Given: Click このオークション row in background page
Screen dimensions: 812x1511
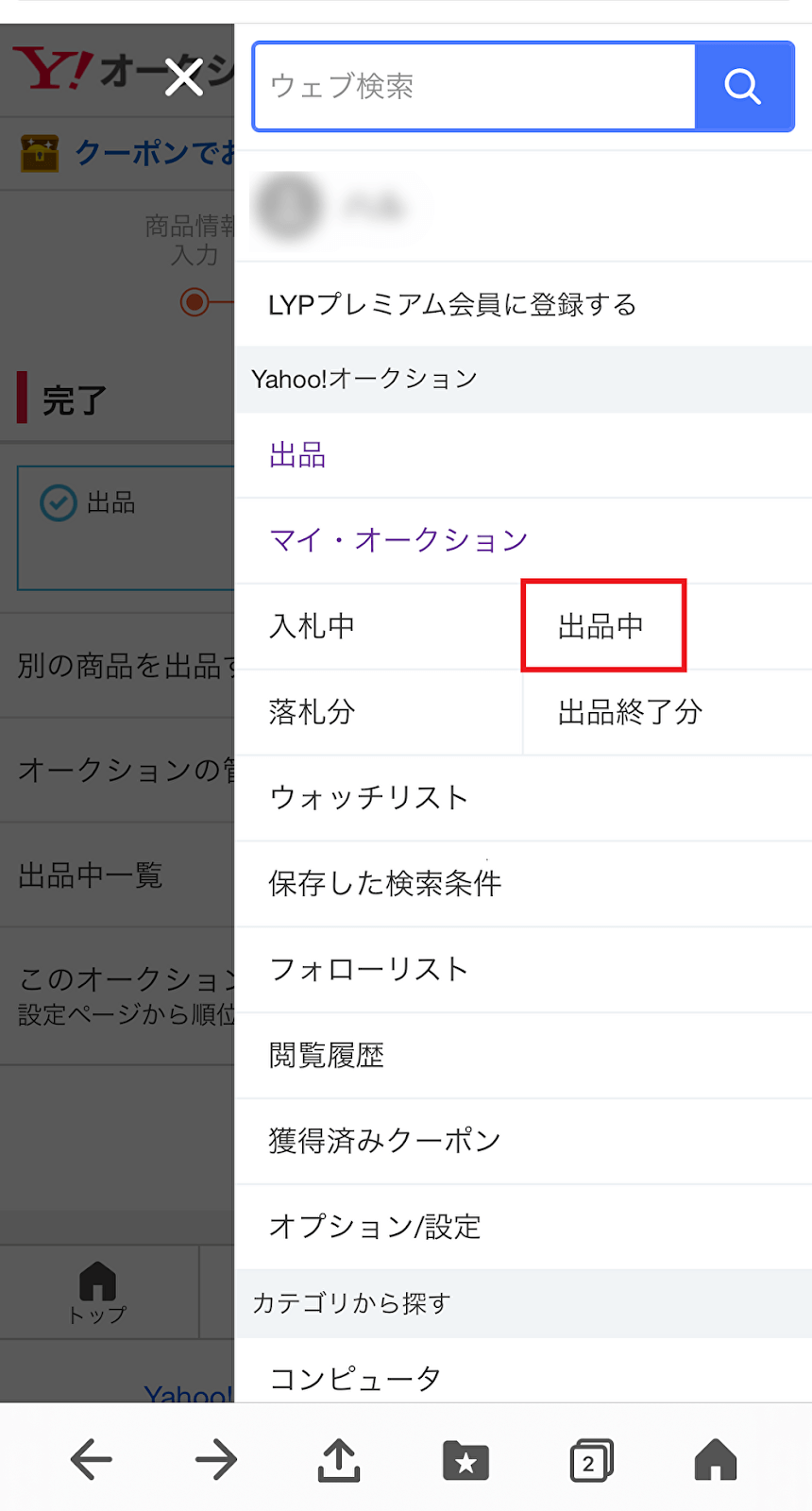Looking at the screenshot, I should click(x=117, y=996).
